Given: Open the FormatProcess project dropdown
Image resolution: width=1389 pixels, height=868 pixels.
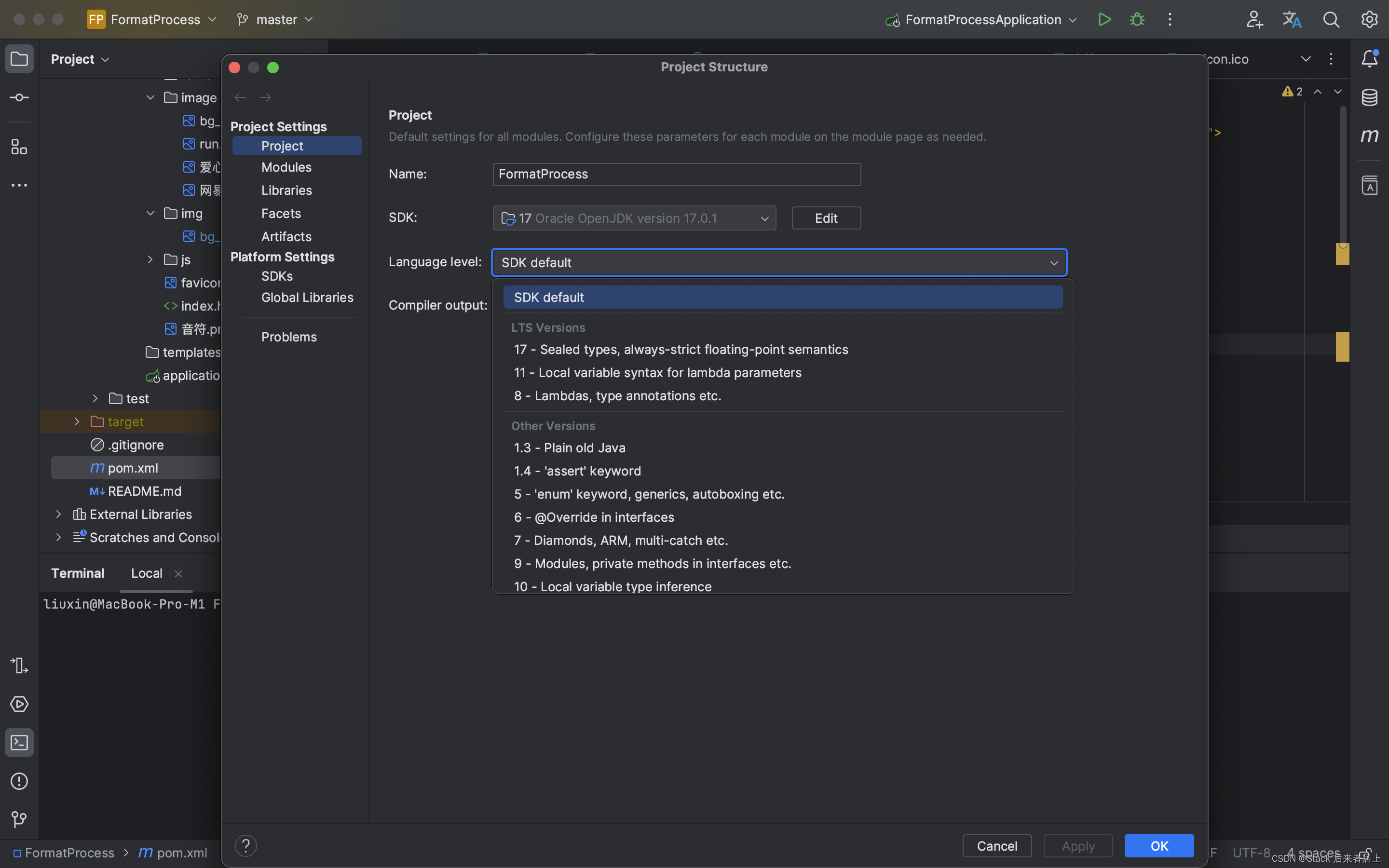Looking at the screenshot, I should click(153, 19).
